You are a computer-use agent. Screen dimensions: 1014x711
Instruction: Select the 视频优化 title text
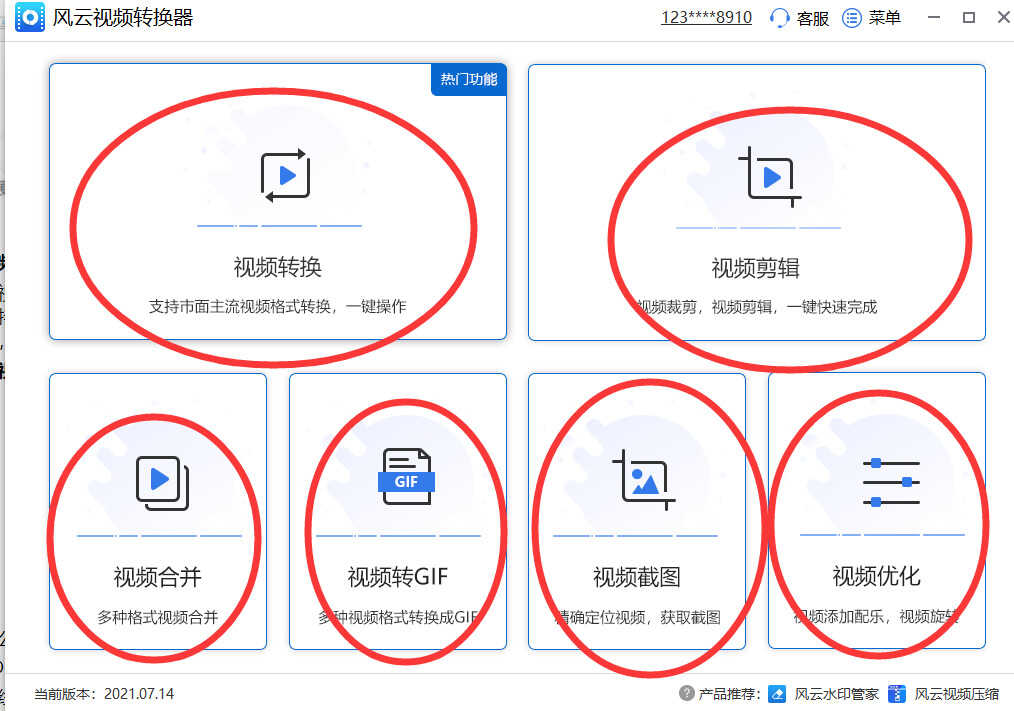876,576
